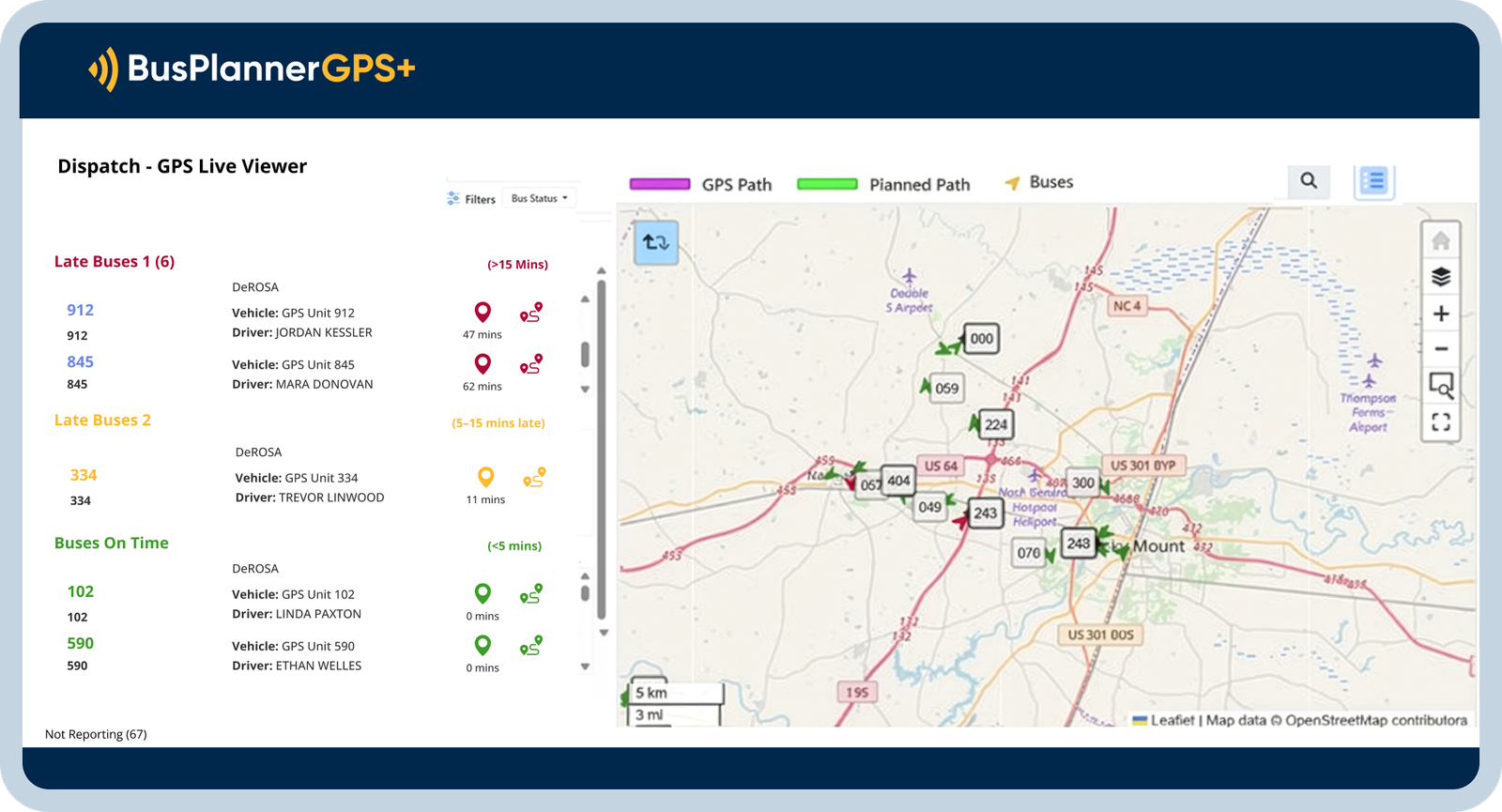Zoom out on the map
The image size is (1502, 812).
coord(1440,349)
